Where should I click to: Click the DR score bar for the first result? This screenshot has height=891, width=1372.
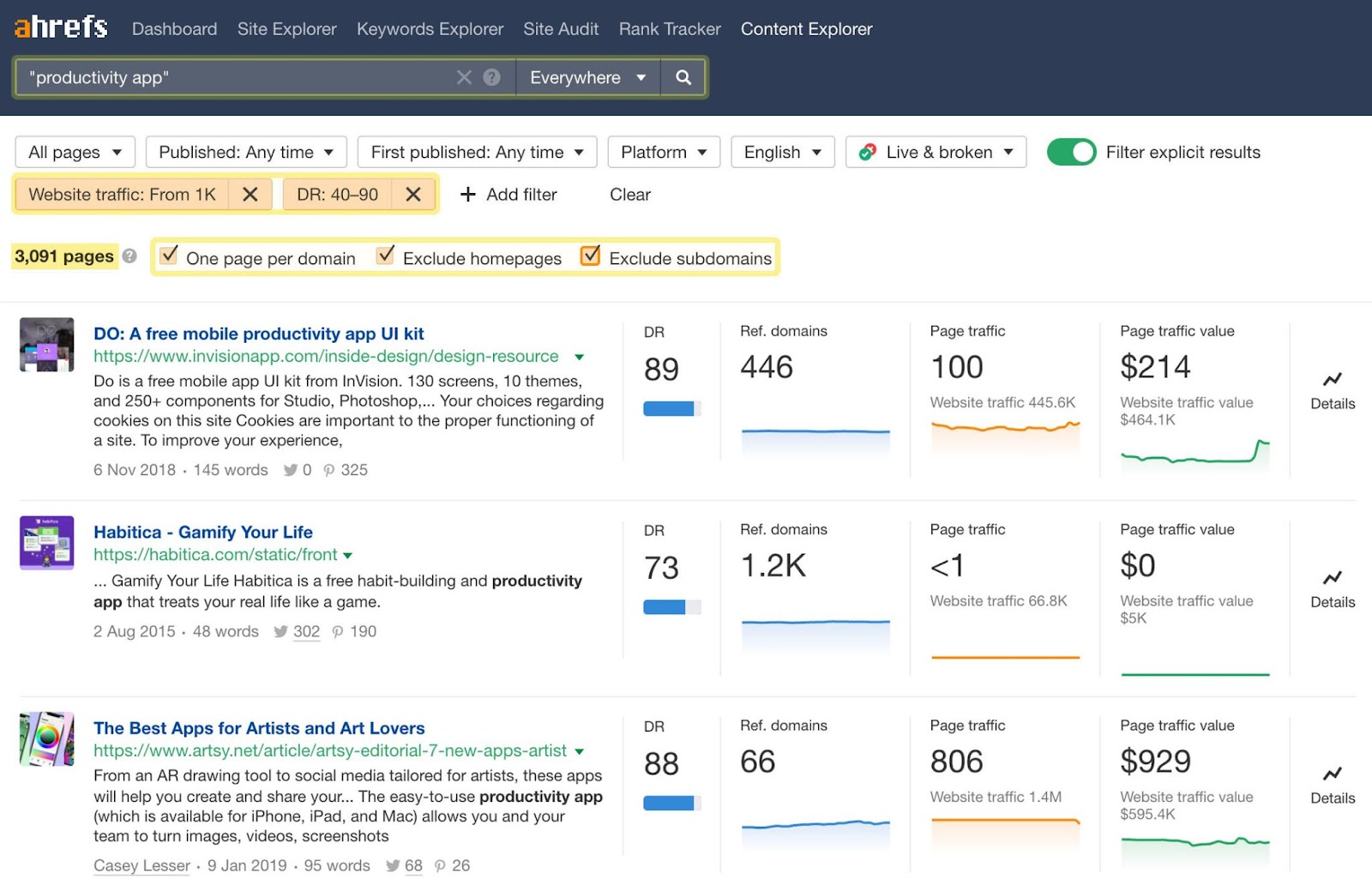pyautogui.click(x=671, y=409)
